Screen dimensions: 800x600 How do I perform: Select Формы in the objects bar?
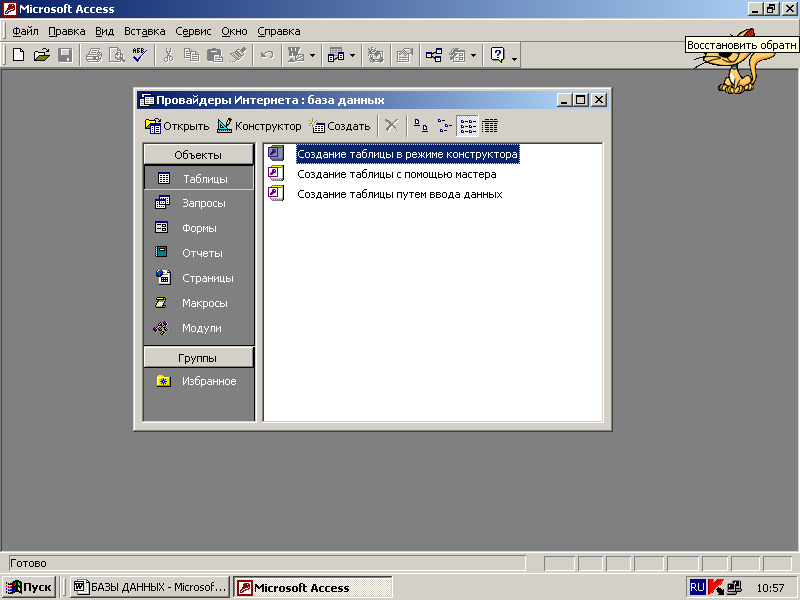tap(198, 228)
